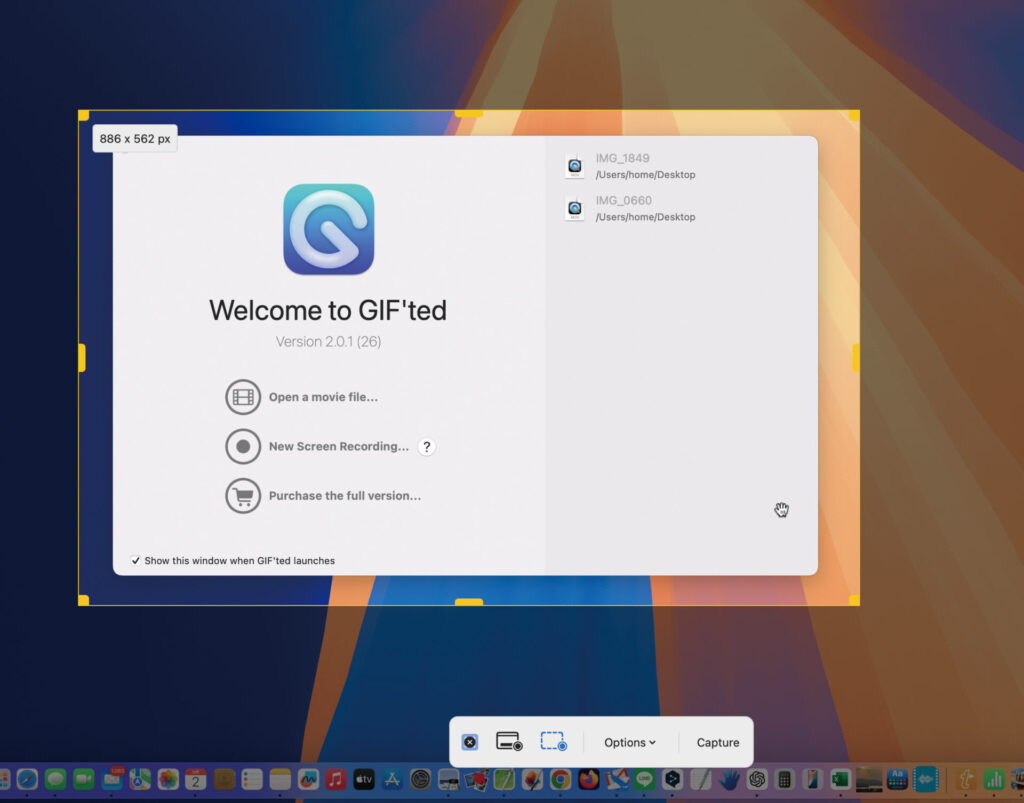Open Font Book from the Dock
The height and width of the screenshot is (803, 1024).
pos(897,779)
